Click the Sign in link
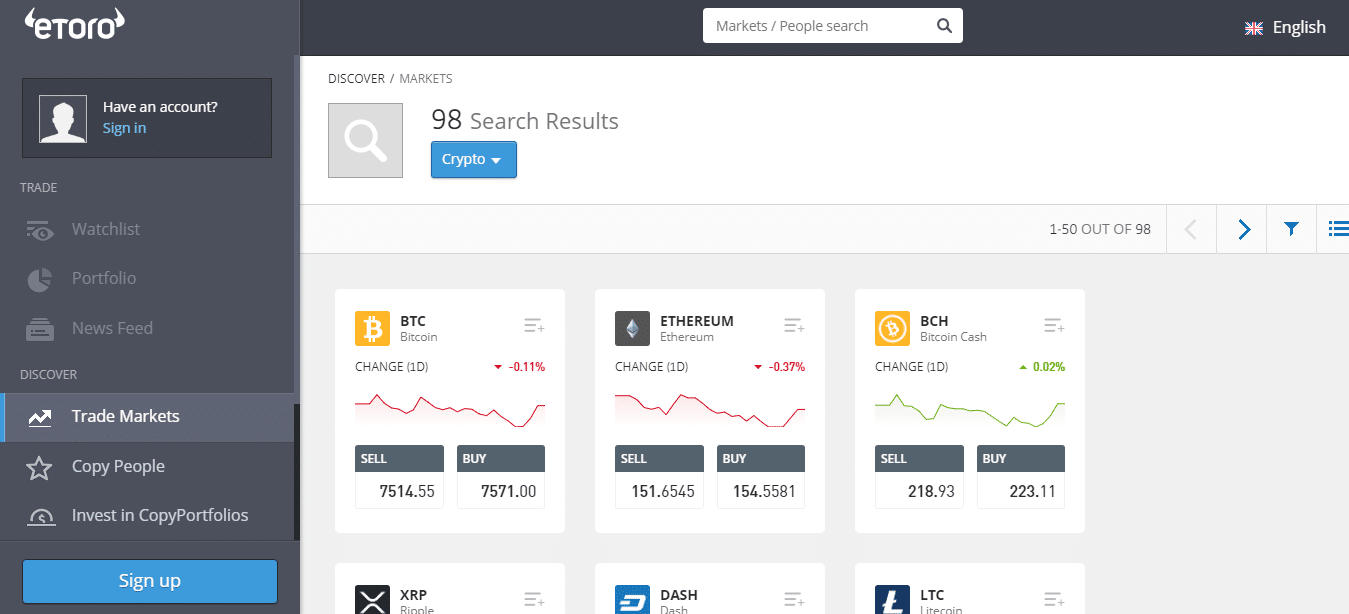The image size is (1349, 614). tap(124, 128)
